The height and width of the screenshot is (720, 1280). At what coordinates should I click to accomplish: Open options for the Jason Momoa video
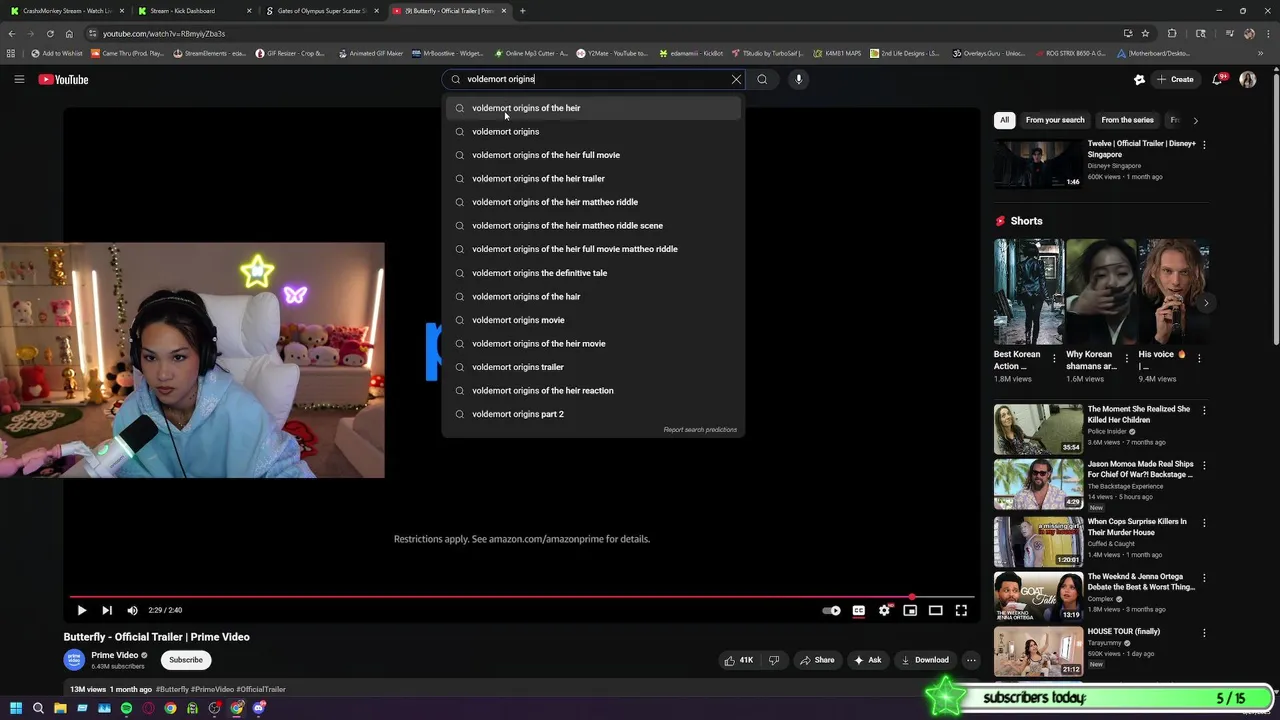(1204, 465)
